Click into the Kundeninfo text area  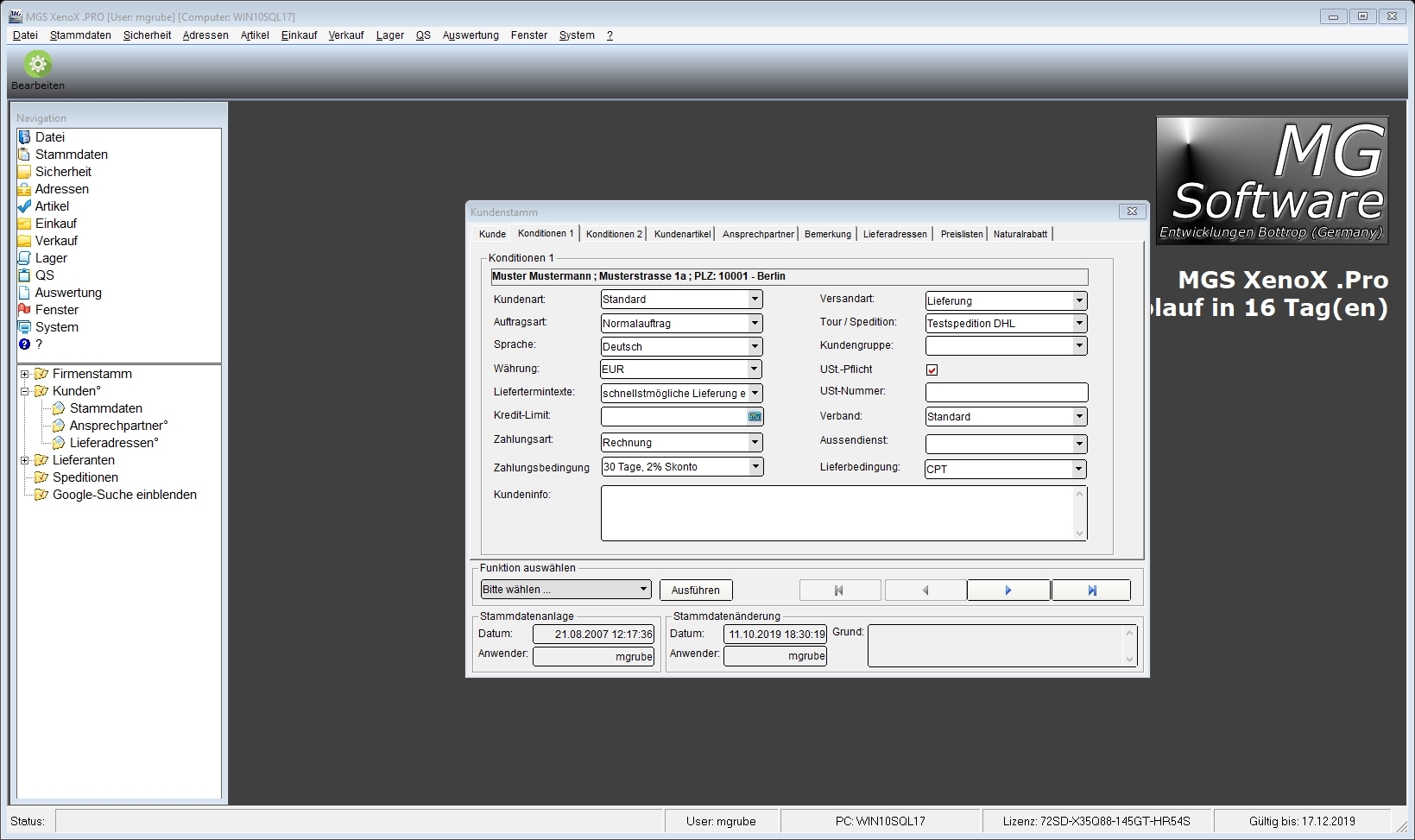coord(837,513)
